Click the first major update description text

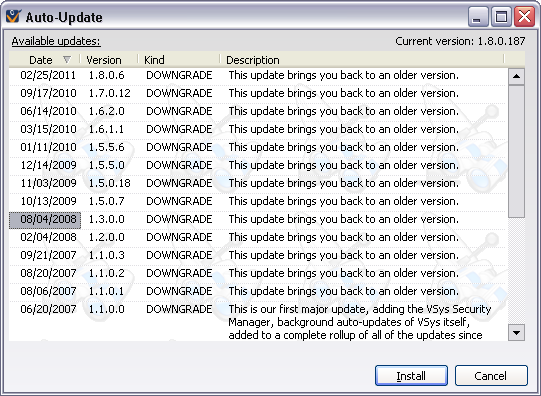(x=360, y=322)
